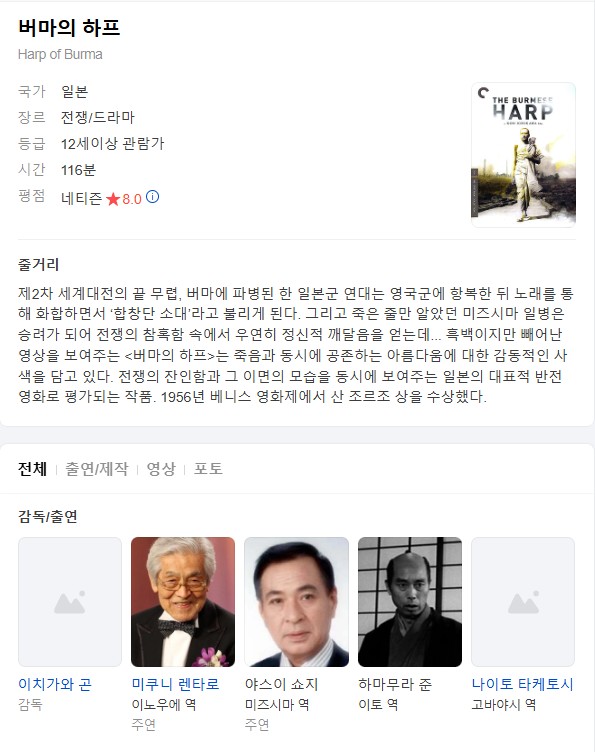
Task: Click the 감독/출연 section heading
Action: (47, 517)
